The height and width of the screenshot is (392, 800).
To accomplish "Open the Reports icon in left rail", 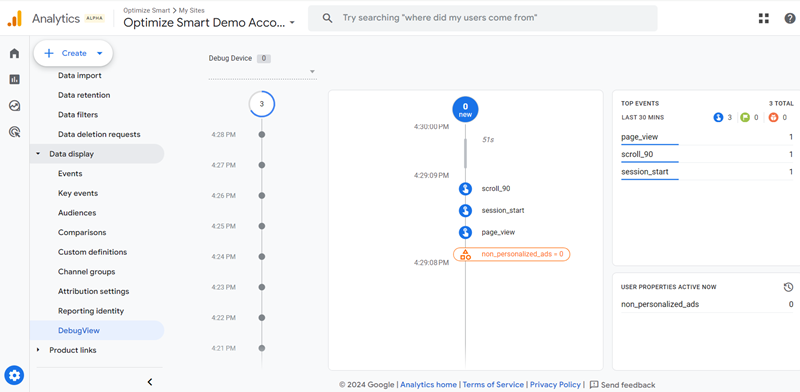I will click(14, 79).
